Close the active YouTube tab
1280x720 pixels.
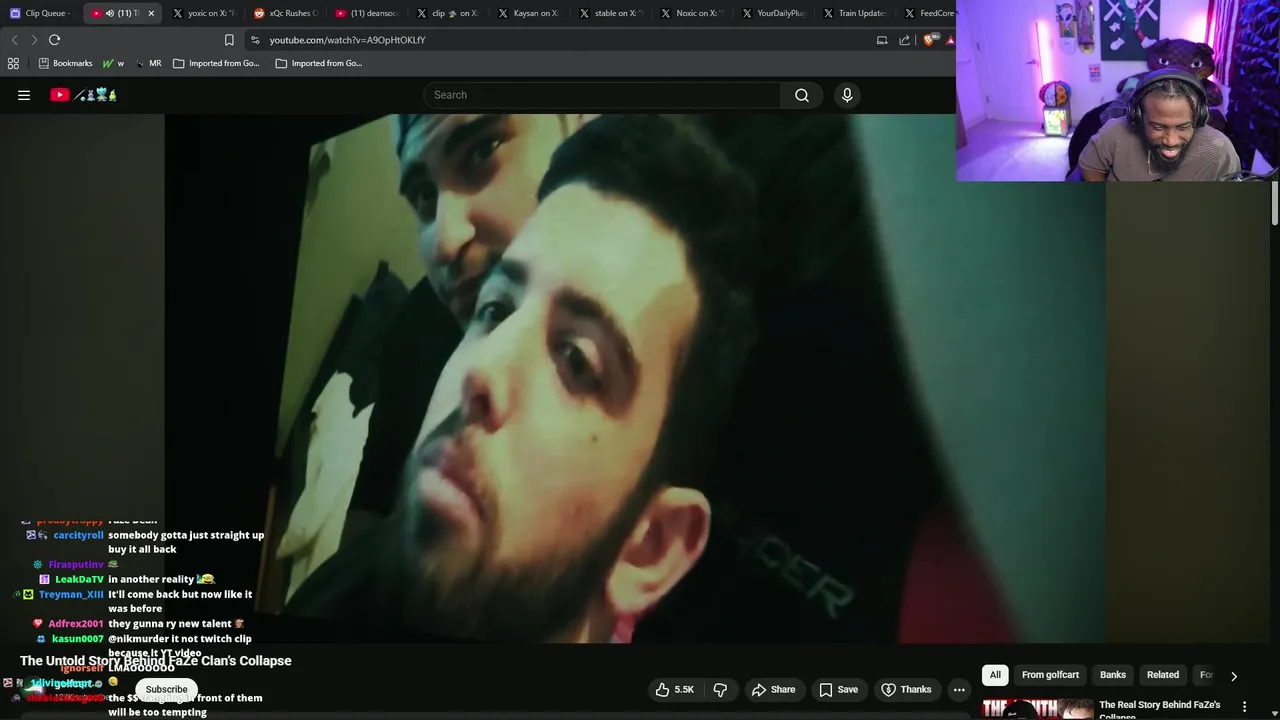tap(151, 13)
